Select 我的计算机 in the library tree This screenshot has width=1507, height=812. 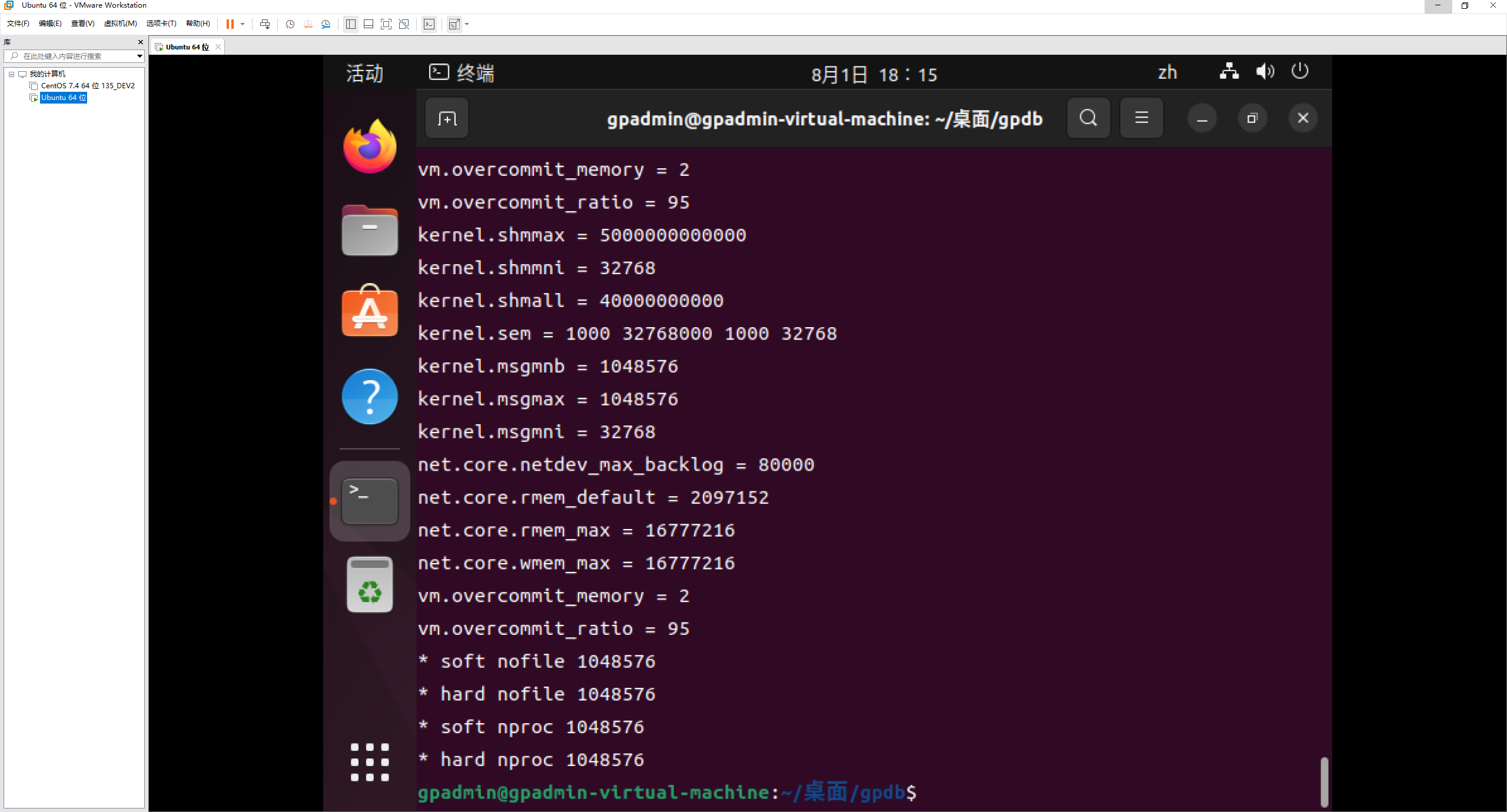pyautogui.click(x=47, y=74)
